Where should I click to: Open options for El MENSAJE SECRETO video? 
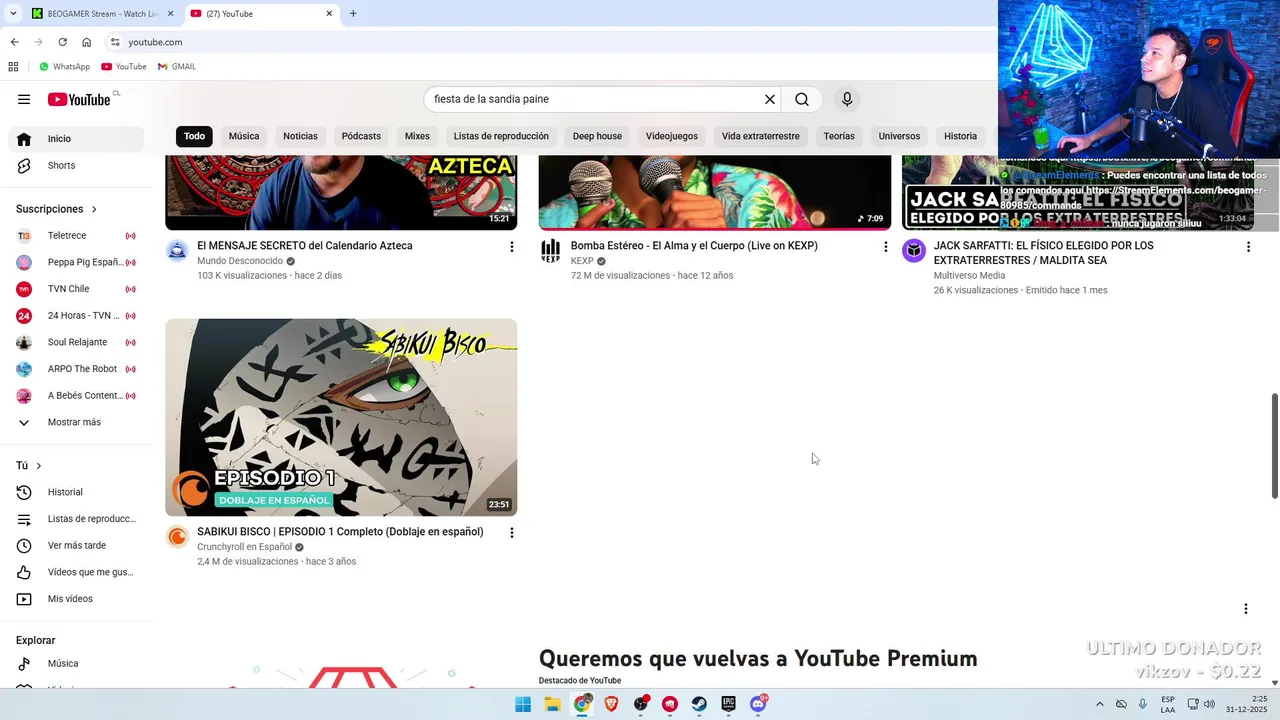tap(512, 247)
